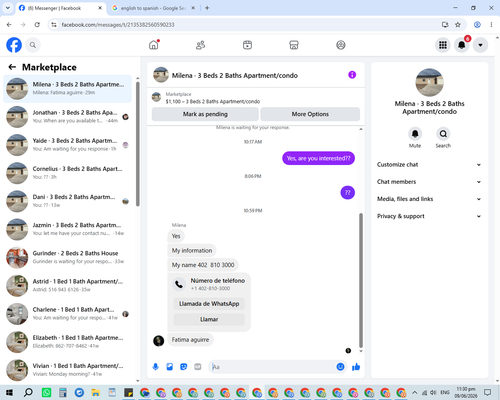Screen dimensions: 500x400
Task: Switch to Messenger Facebook browser tab
Action: tap(61, 8)
